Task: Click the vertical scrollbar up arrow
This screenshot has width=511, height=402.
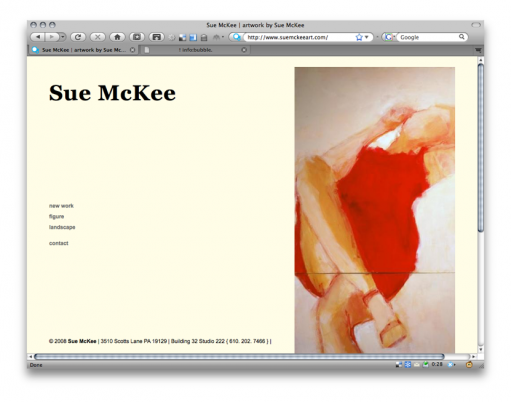Action: click(x=480, y=60)
